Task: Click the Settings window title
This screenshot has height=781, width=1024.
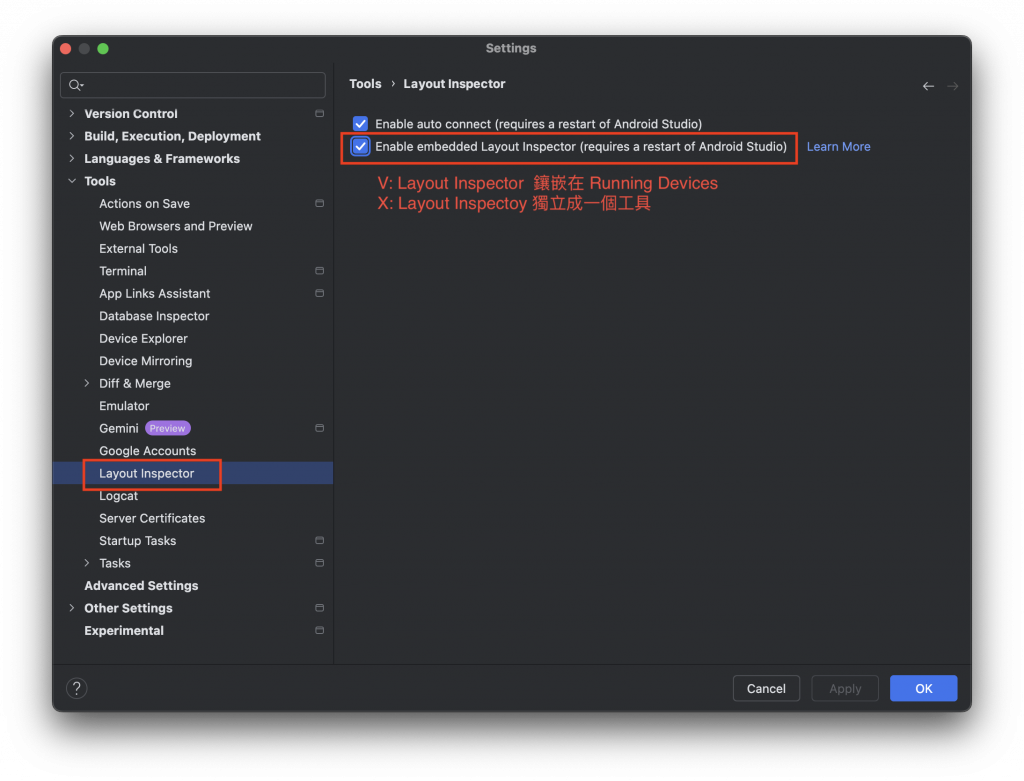Action: coord(511,48)
